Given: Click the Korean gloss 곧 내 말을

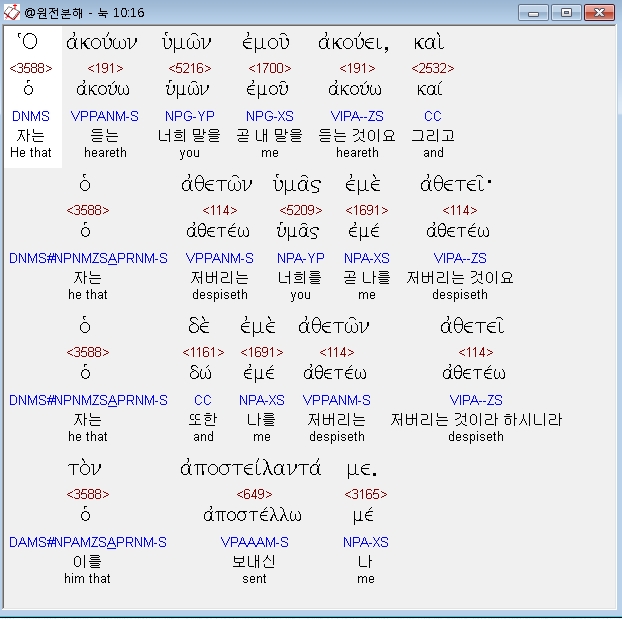Looking at the screenshot, I should click(x=269, y=136).
